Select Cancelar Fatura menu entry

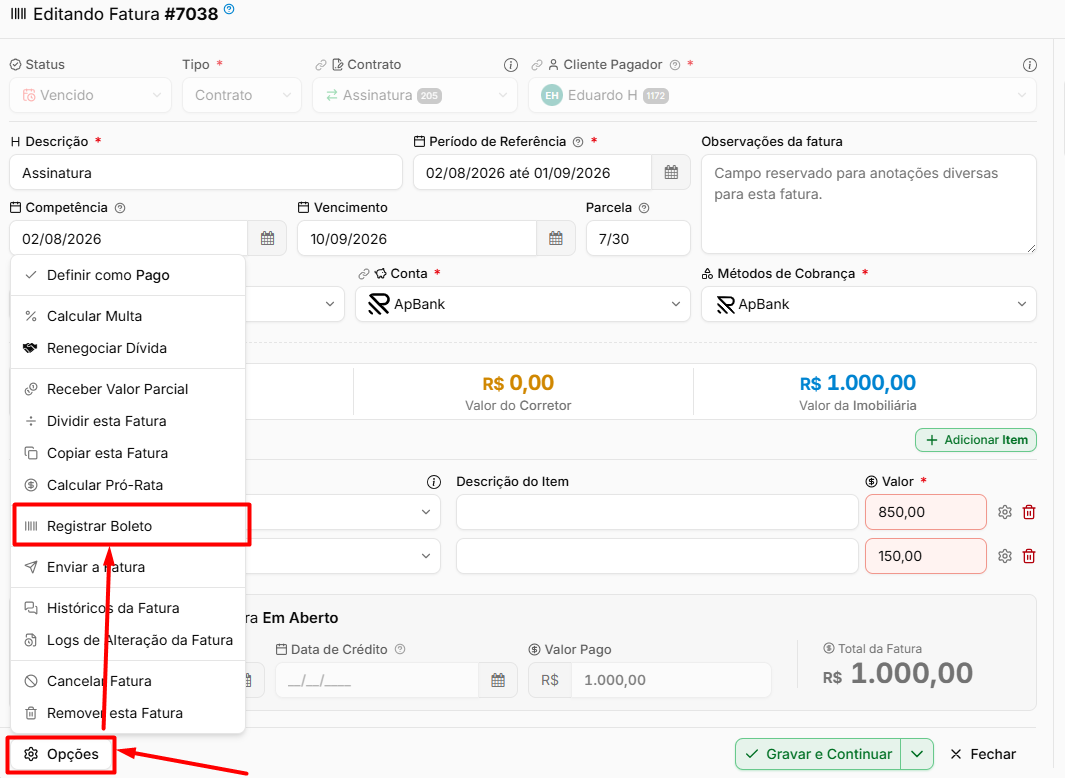[128, 681]
